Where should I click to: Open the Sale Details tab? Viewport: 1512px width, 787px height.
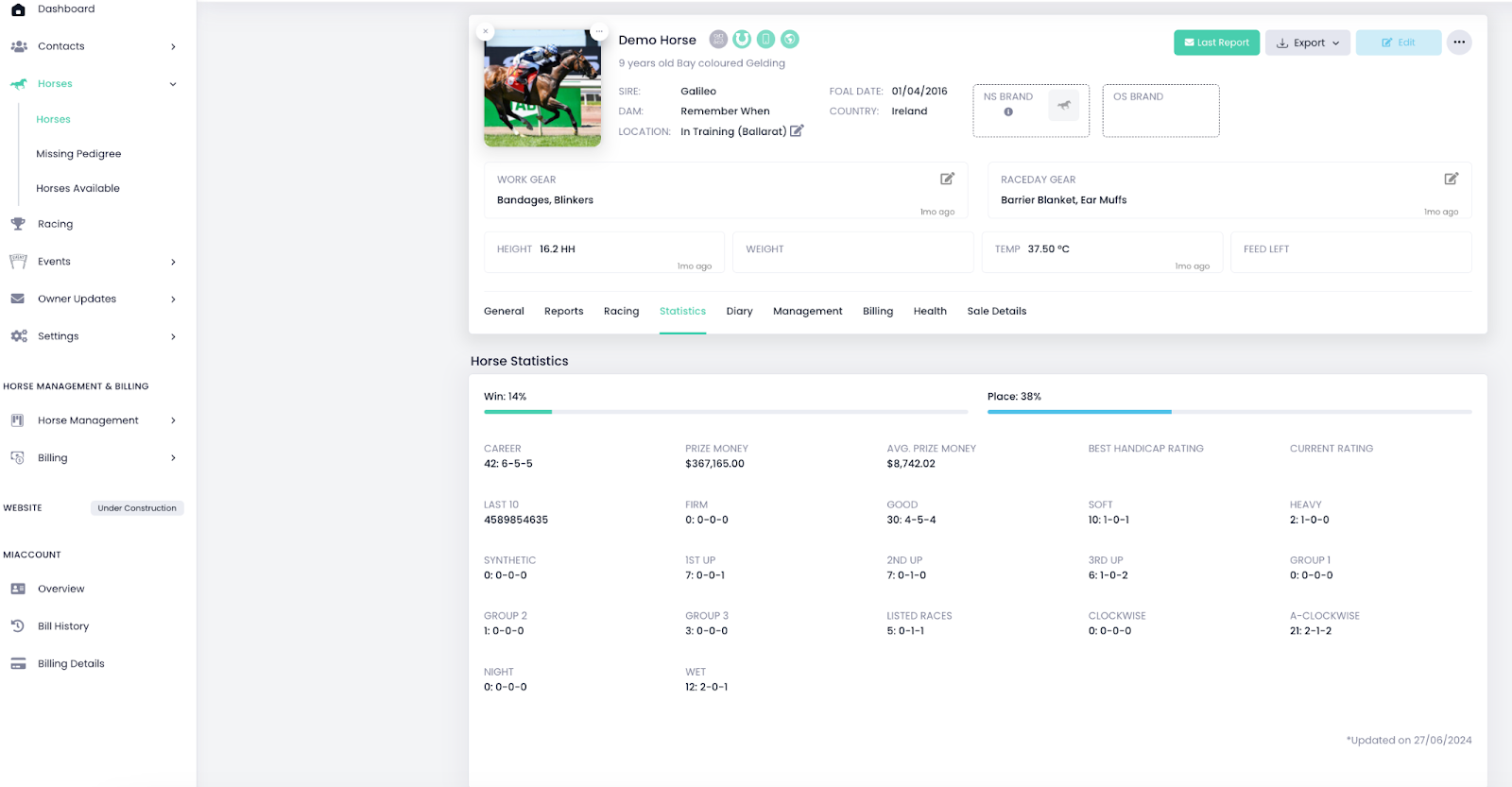pos(996,311)
